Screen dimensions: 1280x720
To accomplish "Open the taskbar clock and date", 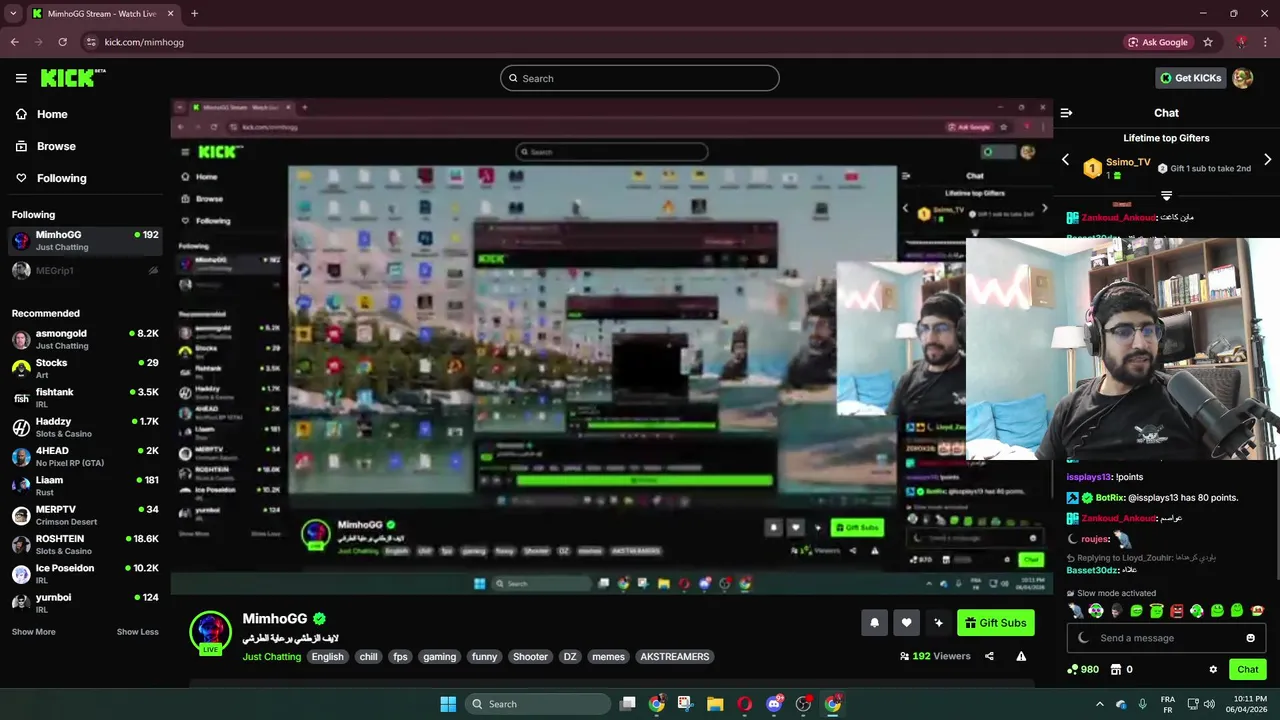I will pos(1246,704).
